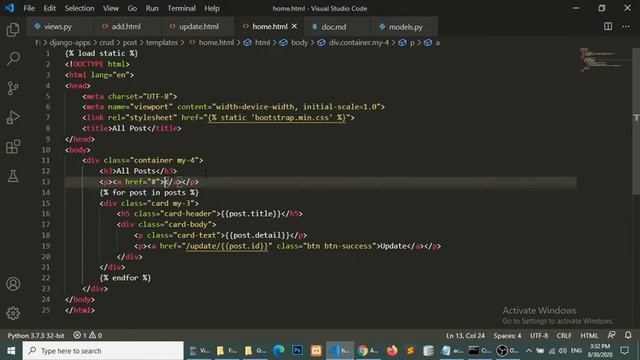The width and height of the screenshot is (640, 360).
Task: Open the Run and Debug view
Action: [x=13, y=118]
